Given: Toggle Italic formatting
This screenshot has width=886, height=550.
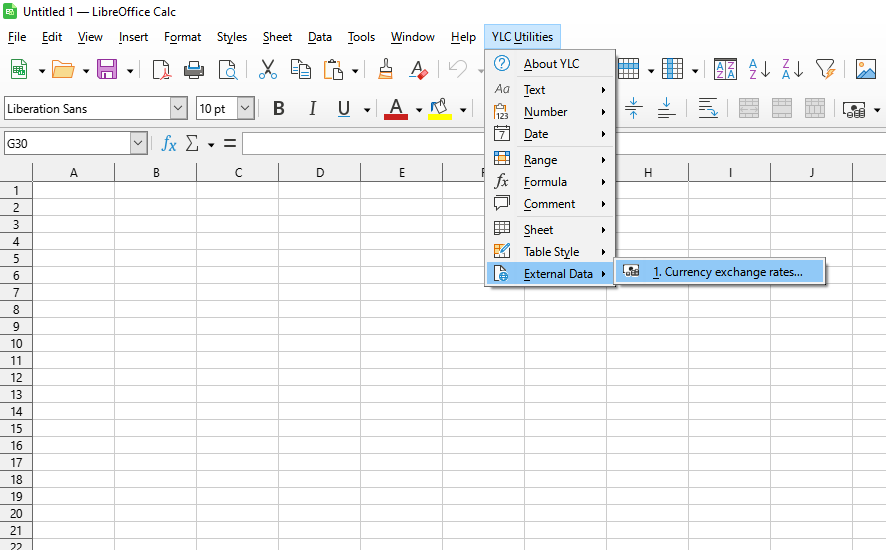Looking at the screenshot, I should pos(312,109).
